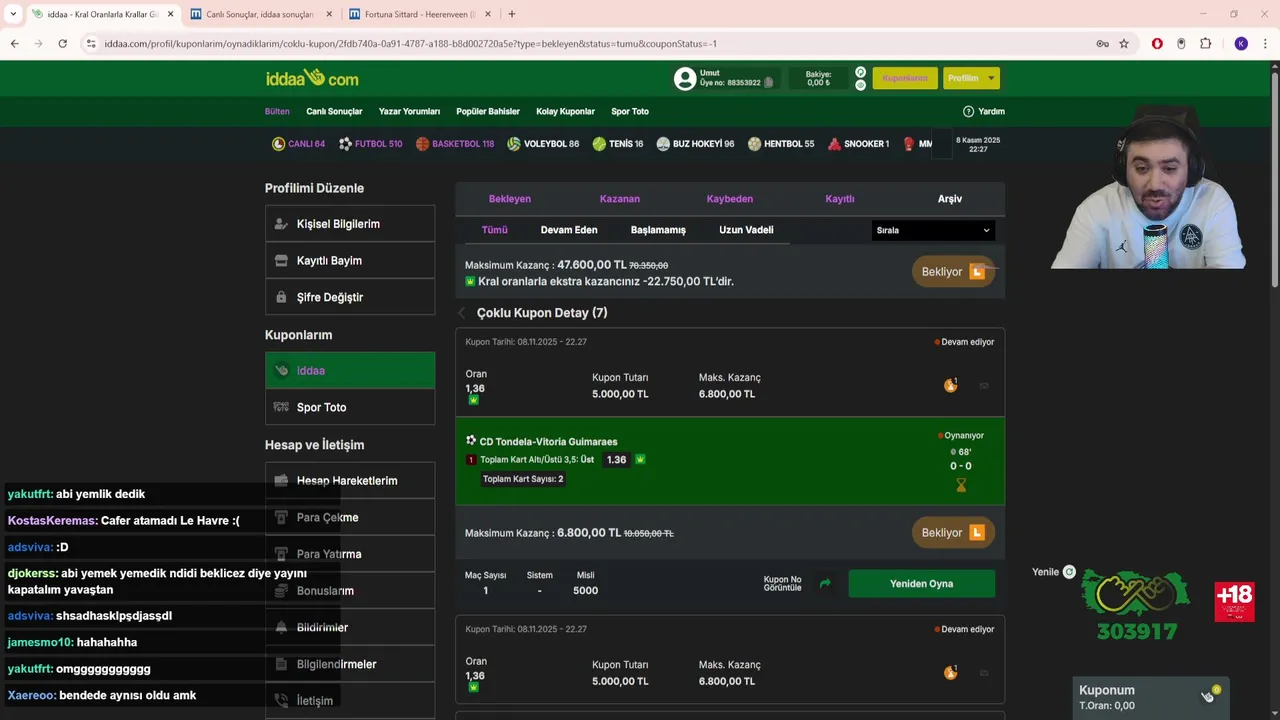Bookmark this page with the star icon
Screen dimensions: 1280x720
pyautogui.click(x=1124, y=44)
